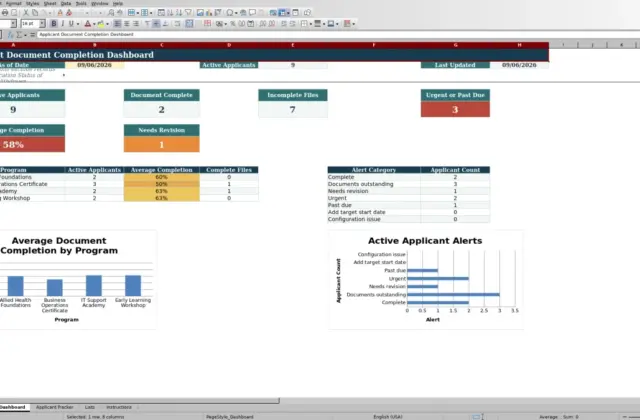
Task: Click the font color A swatch
Action: 88,24
